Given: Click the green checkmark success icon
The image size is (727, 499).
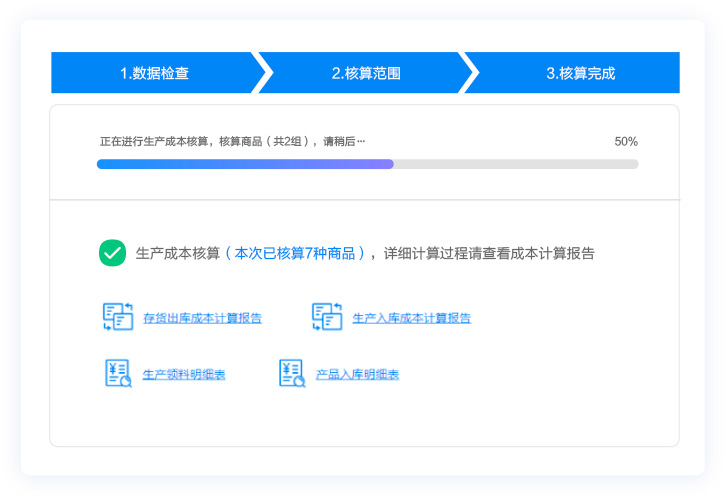Looking at the screenshot, I should coord(112,253).
